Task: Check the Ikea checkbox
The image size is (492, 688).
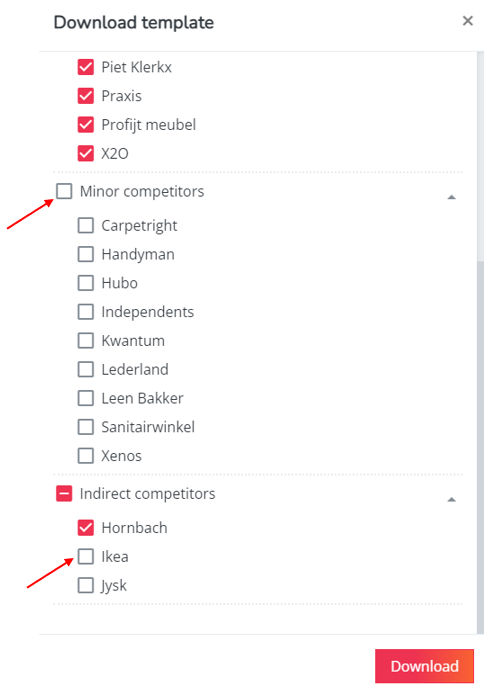Action: click(x=86, y=556)
